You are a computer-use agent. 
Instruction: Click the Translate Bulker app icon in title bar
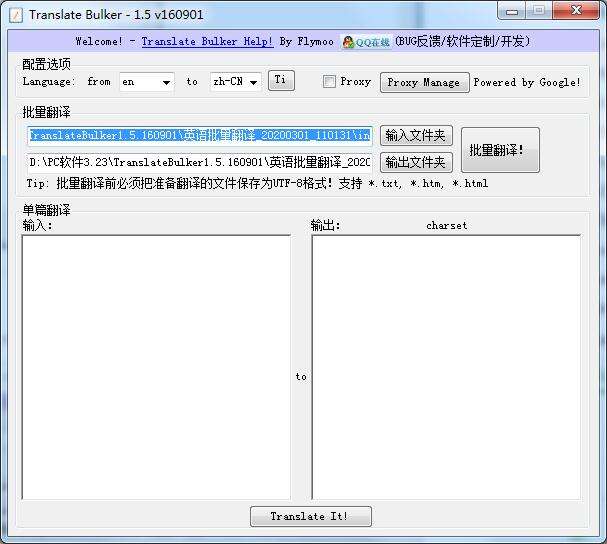tap(16, 15)
